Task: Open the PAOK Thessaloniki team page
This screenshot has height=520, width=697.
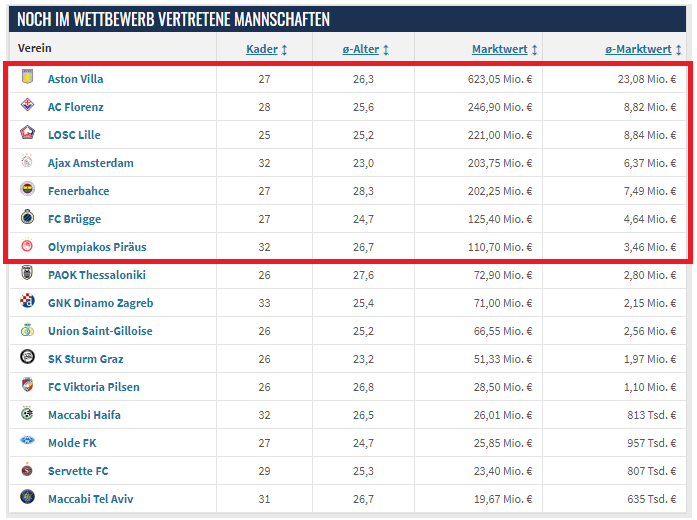Action: (x=97, y=275)
